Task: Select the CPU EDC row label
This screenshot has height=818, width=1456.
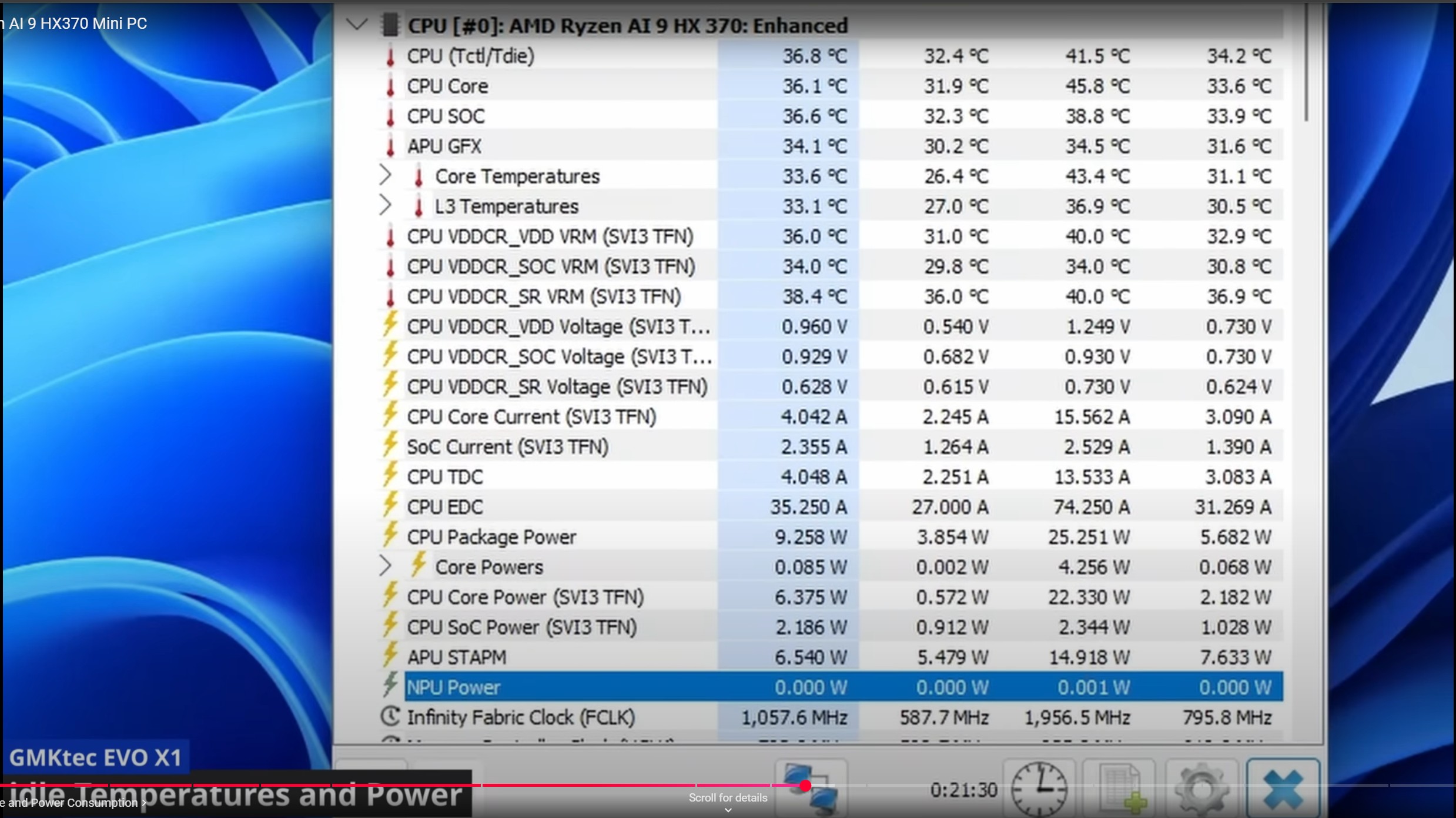Action: [x=445, y=507]
